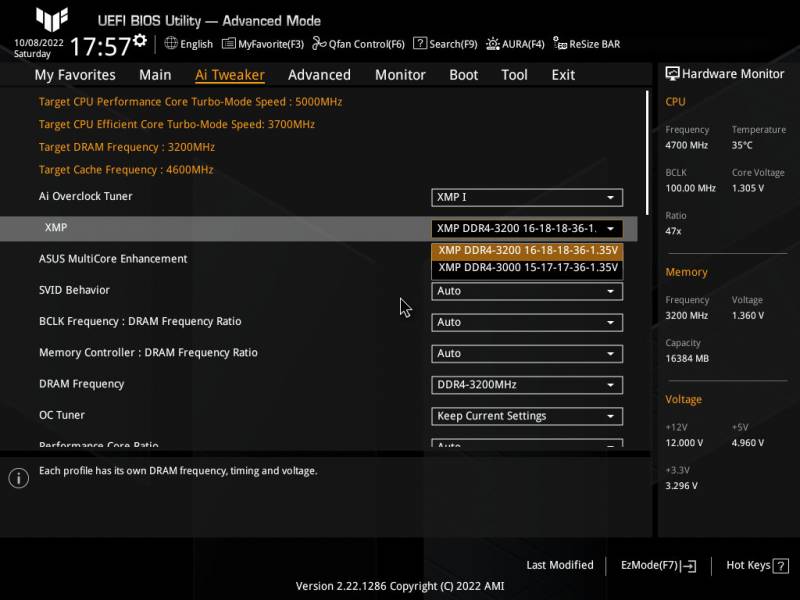Click the 1.305 V core voltage value
This screenshot has width=800, height=600.
[x=747, y=188]
